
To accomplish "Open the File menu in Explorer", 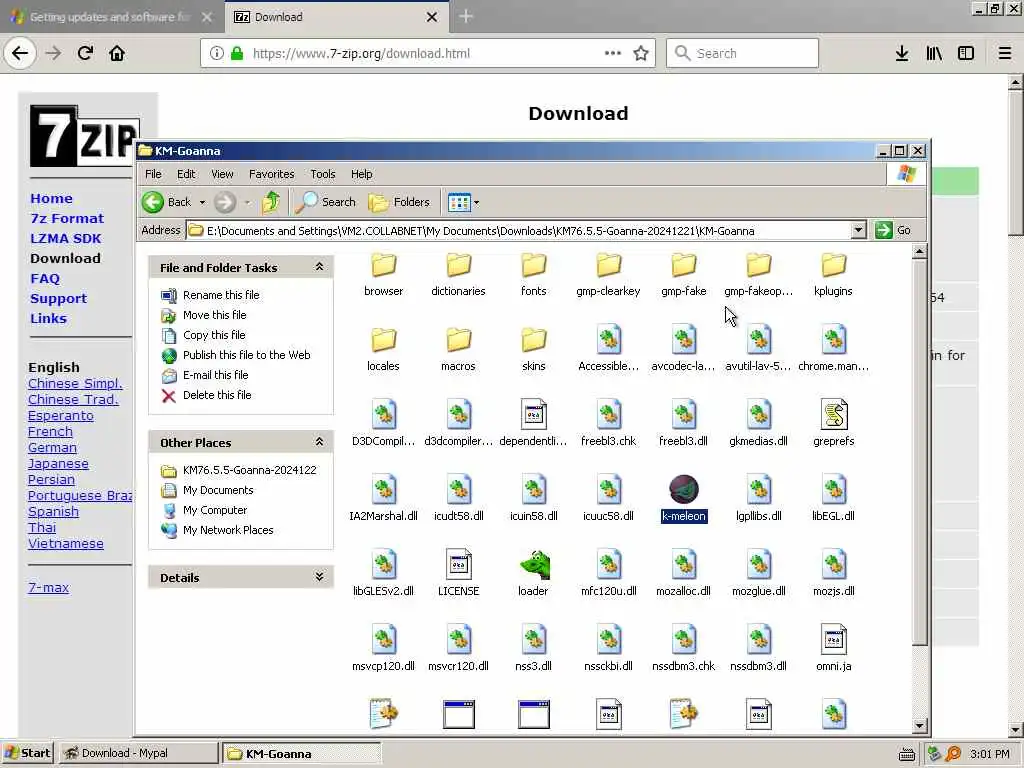I will (x=153, y=174).
